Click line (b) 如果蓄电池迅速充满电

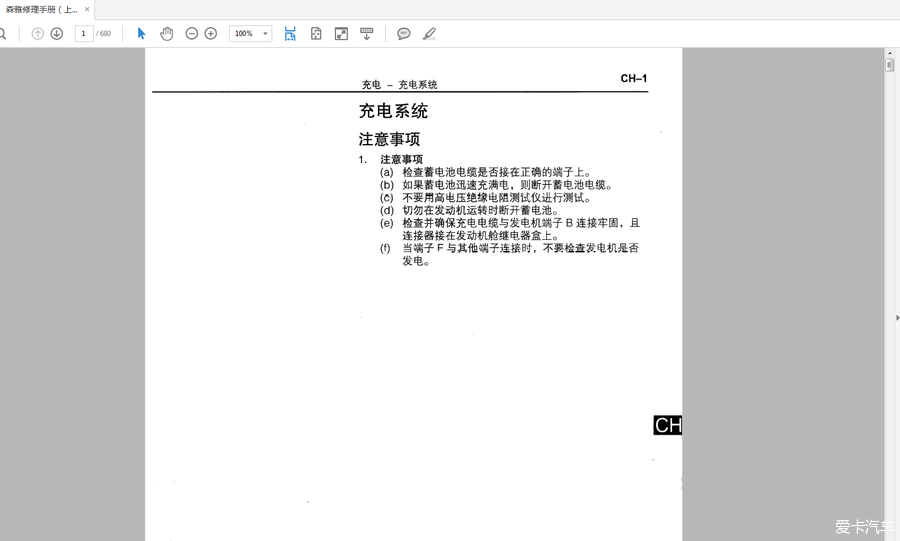click(496, 185)
